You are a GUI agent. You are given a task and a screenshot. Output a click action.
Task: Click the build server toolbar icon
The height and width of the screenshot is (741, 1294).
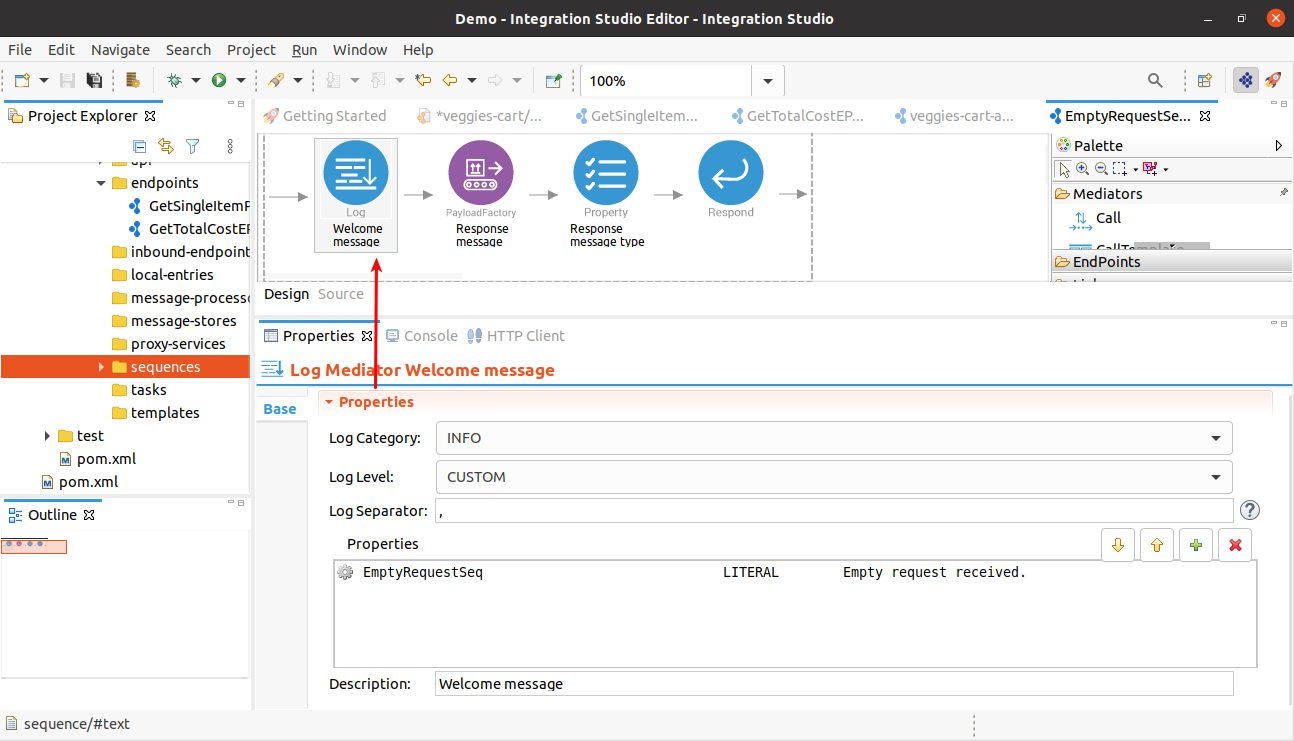[133, 81]
